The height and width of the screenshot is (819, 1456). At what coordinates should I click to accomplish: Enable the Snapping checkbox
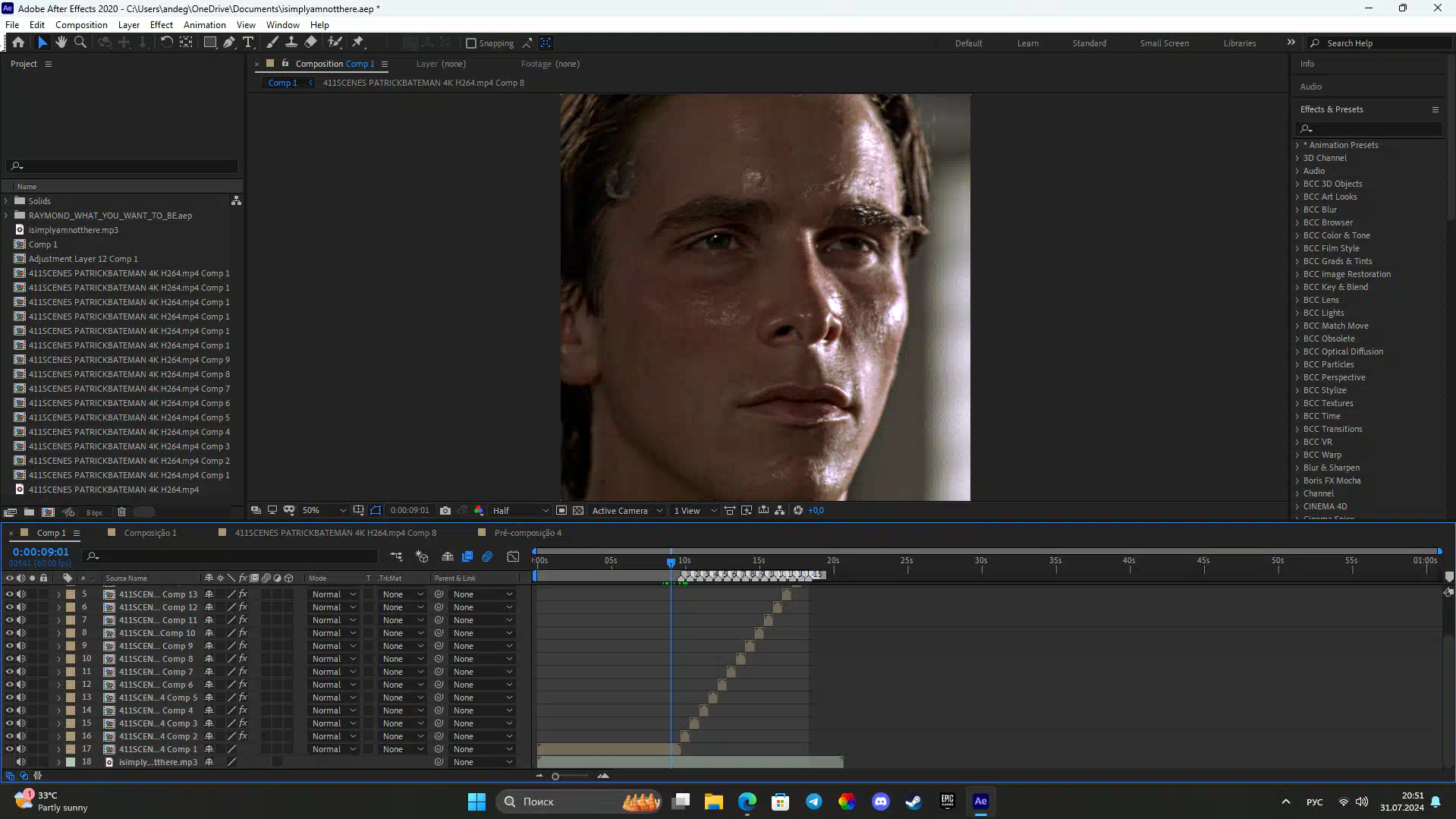pyautogui.click(x=470, y=43)
